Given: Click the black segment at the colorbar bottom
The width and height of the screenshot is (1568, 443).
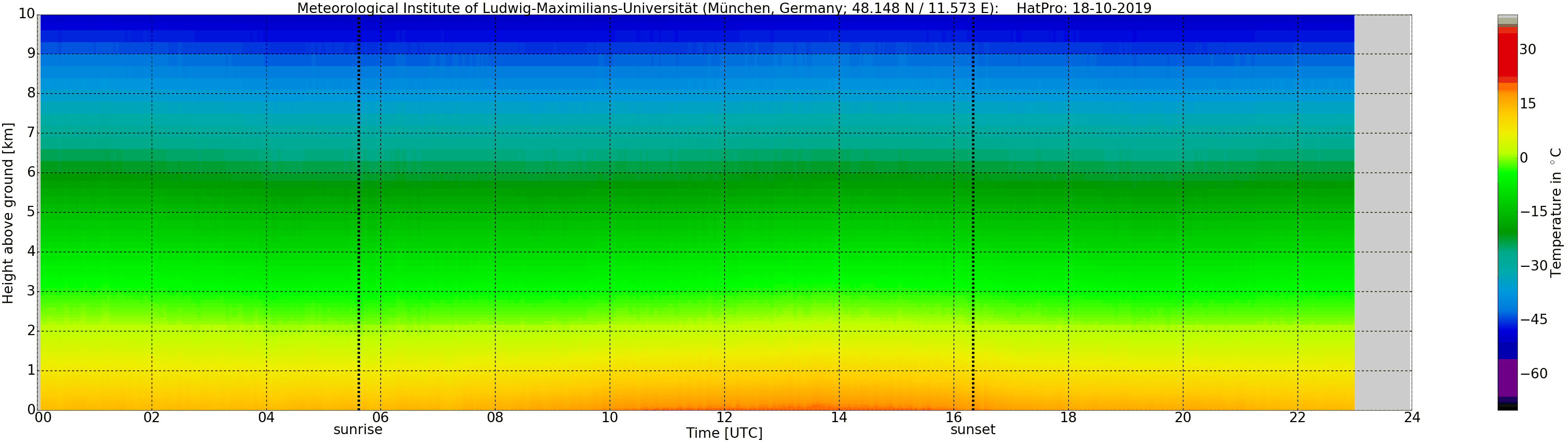Looking at the screenshot, I should point(1507,407).
